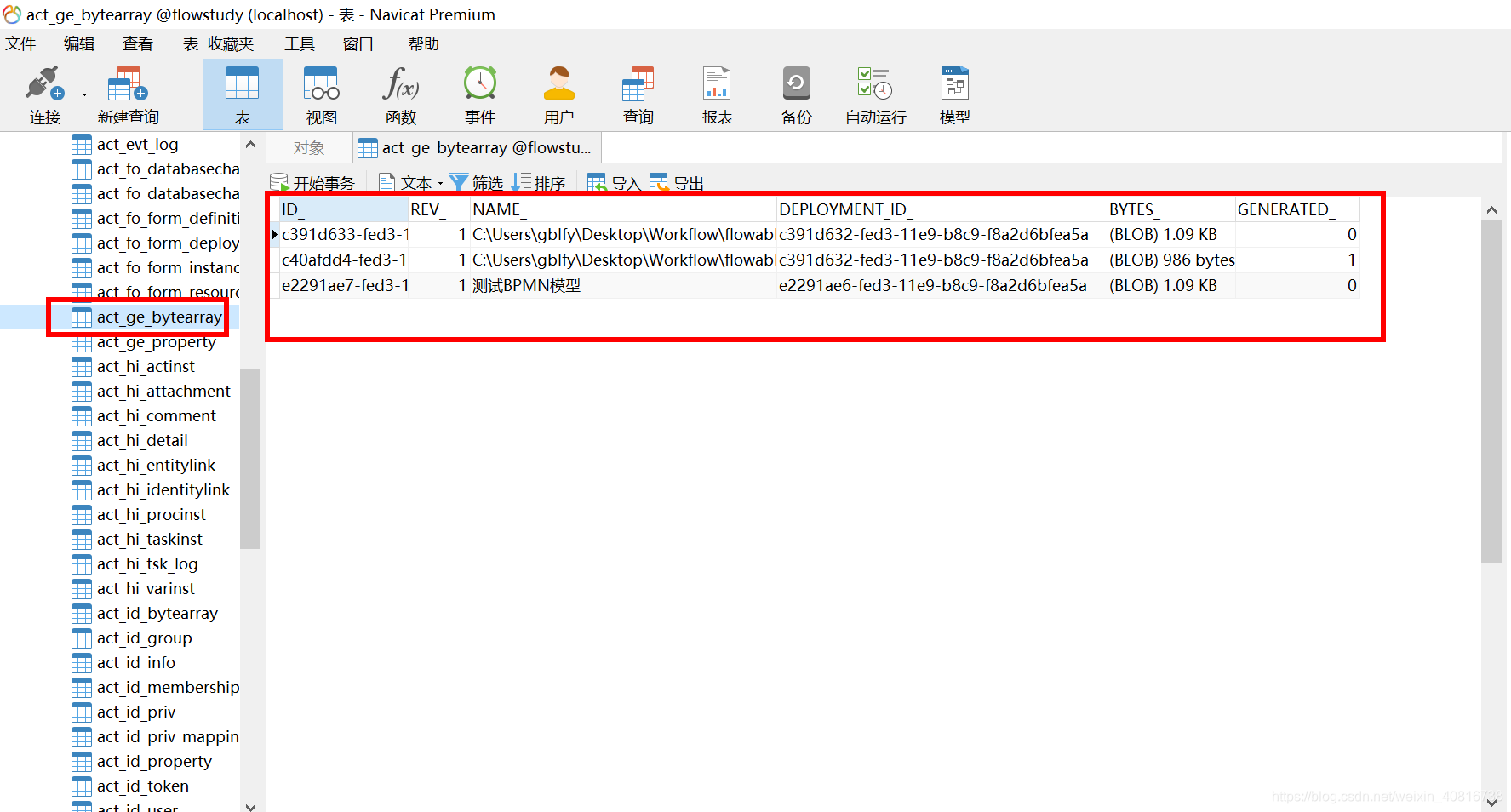Screen dimensions: 1511x812
Task: Open the 收藏夹 menu
Action: 231,43
